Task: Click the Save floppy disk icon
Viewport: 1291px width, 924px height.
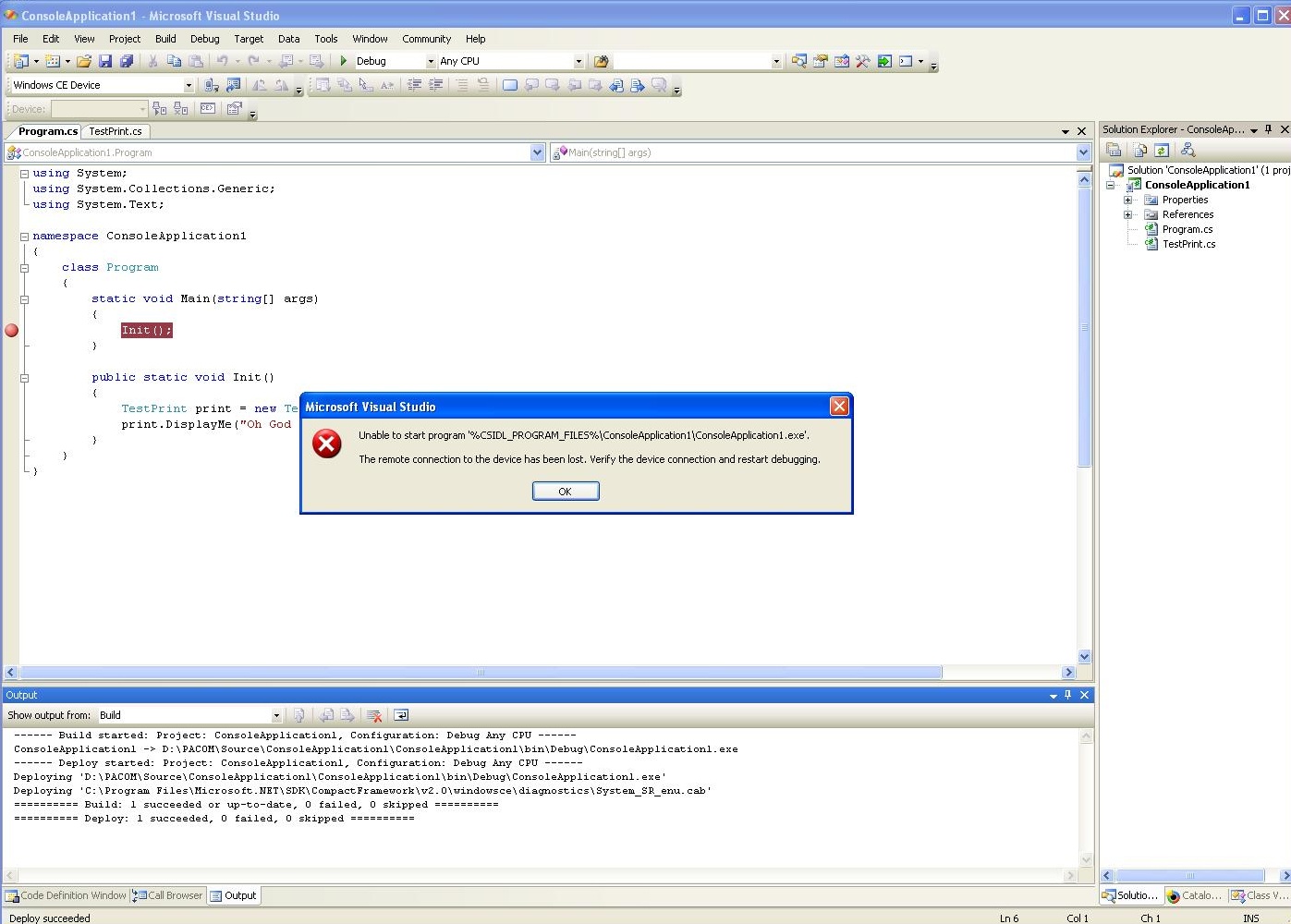Action: pos(105,61)
